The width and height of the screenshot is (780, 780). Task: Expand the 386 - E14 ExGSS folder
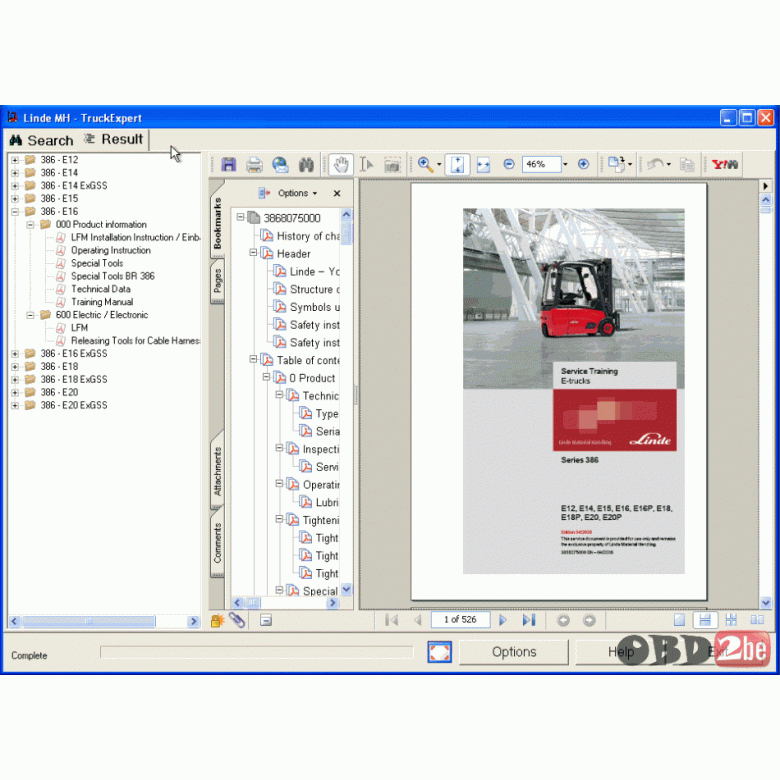click(x=15, y=186)
